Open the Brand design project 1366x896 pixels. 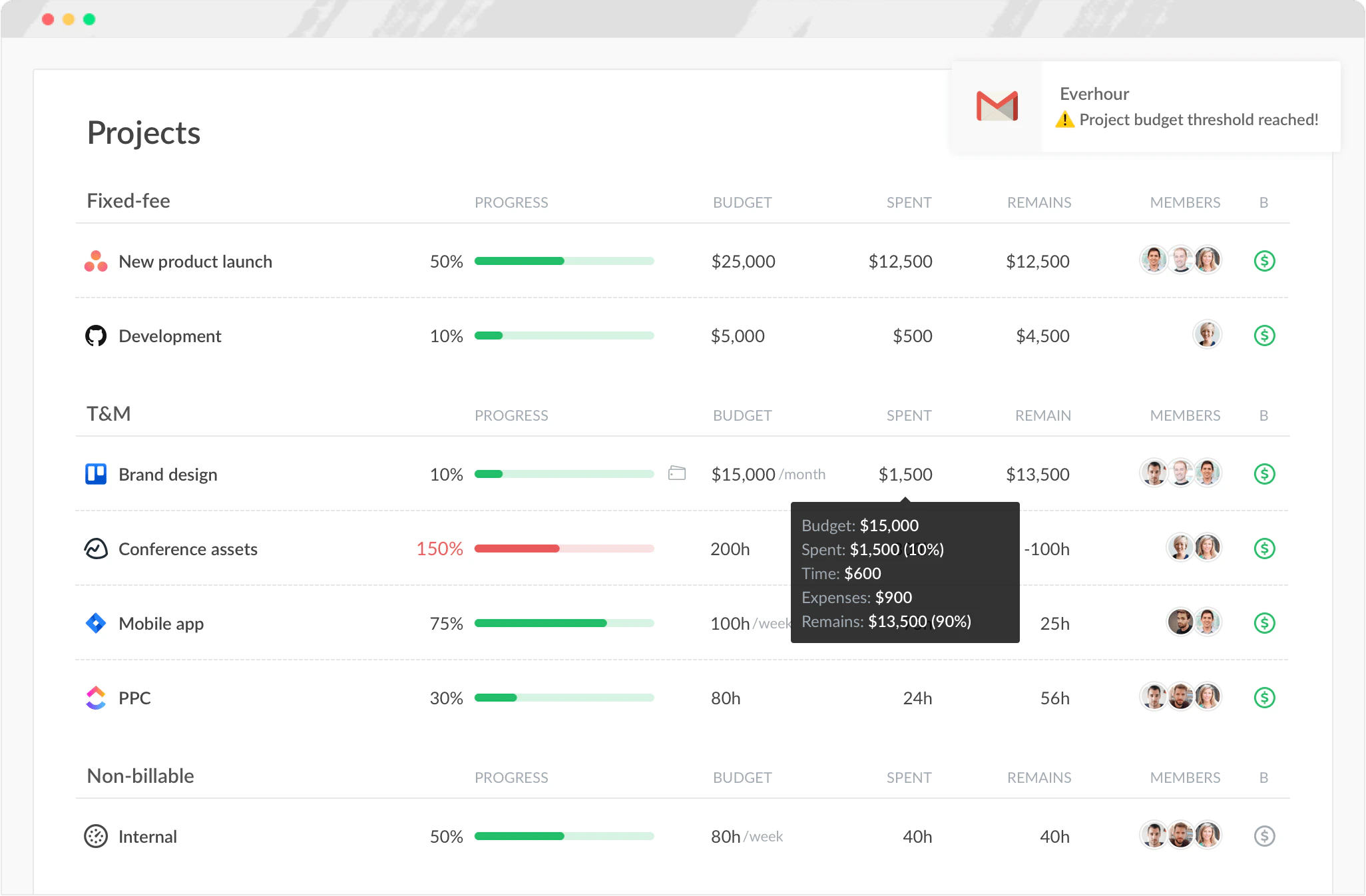(x=168, y=474)
